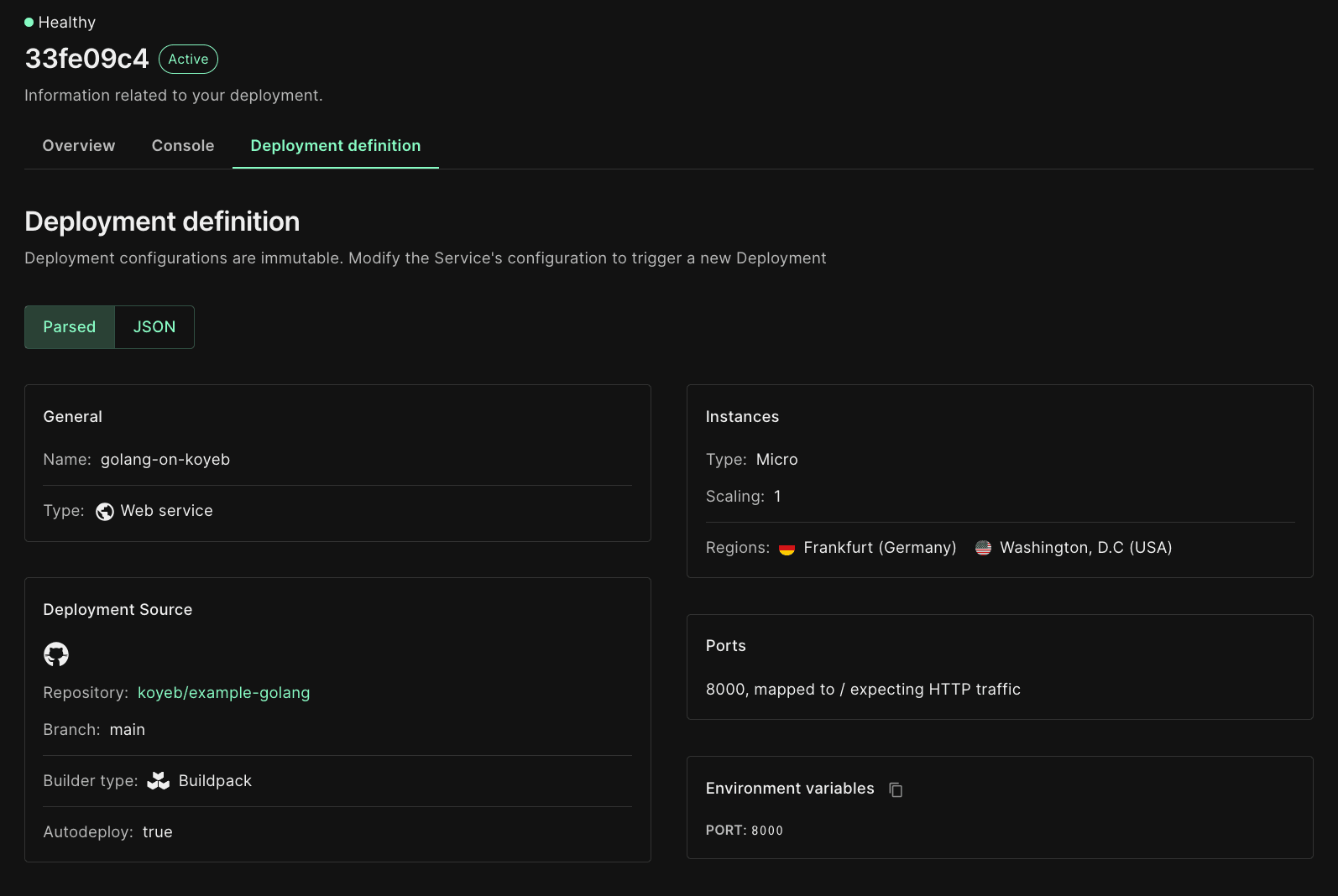The image size is (1338, 896).
Task: Open the Console tab
Action: (x=183, y=146)
